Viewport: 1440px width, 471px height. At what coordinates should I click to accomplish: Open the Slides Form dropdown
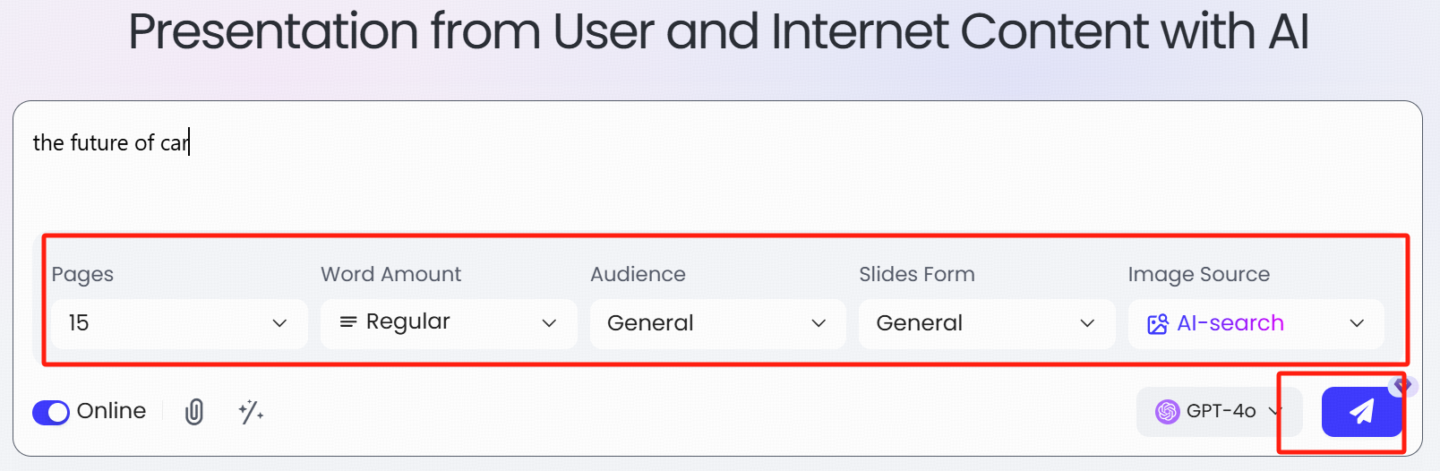(987, 324)
